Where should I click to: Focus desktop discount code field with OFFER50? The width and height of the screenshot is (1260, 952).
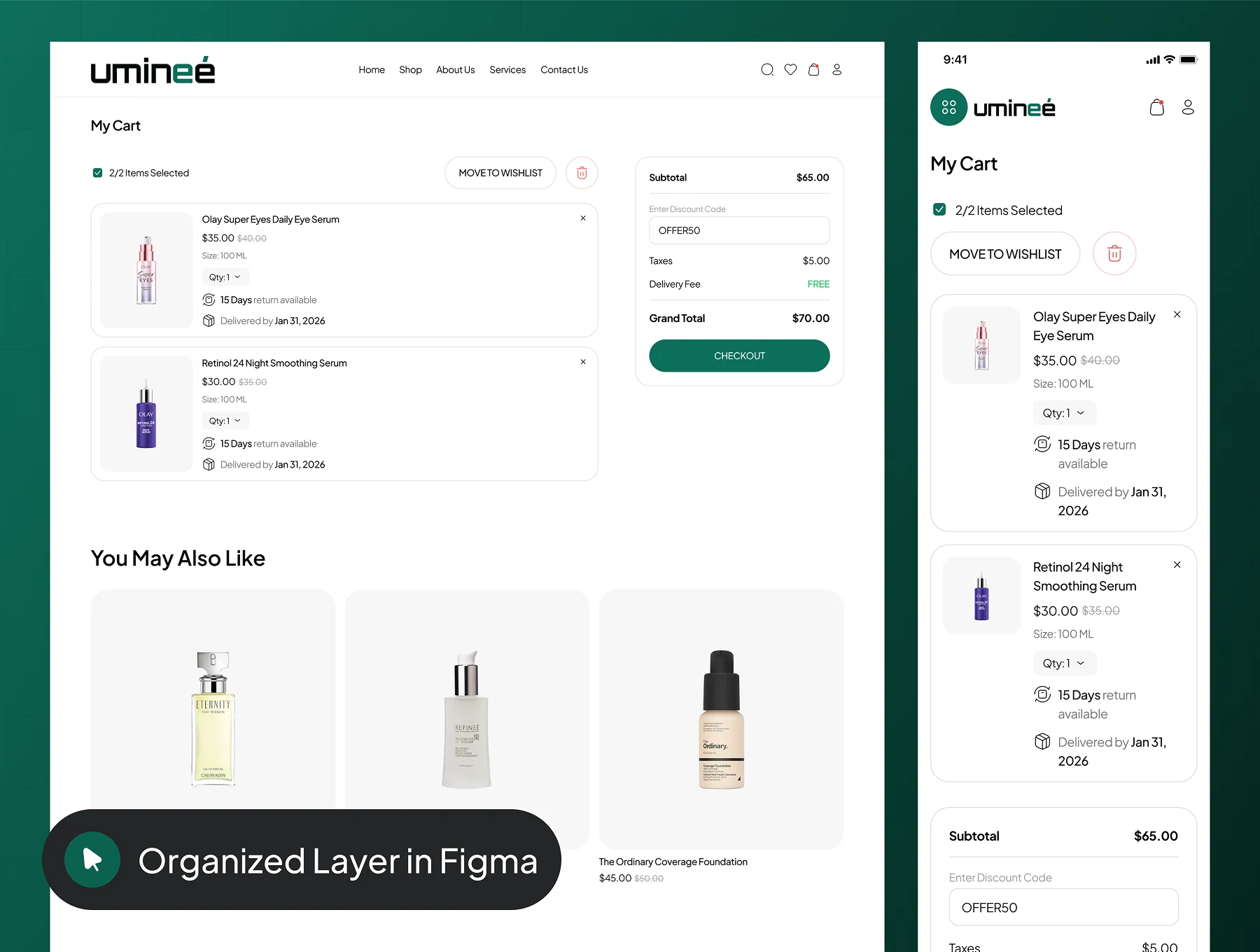739,230
